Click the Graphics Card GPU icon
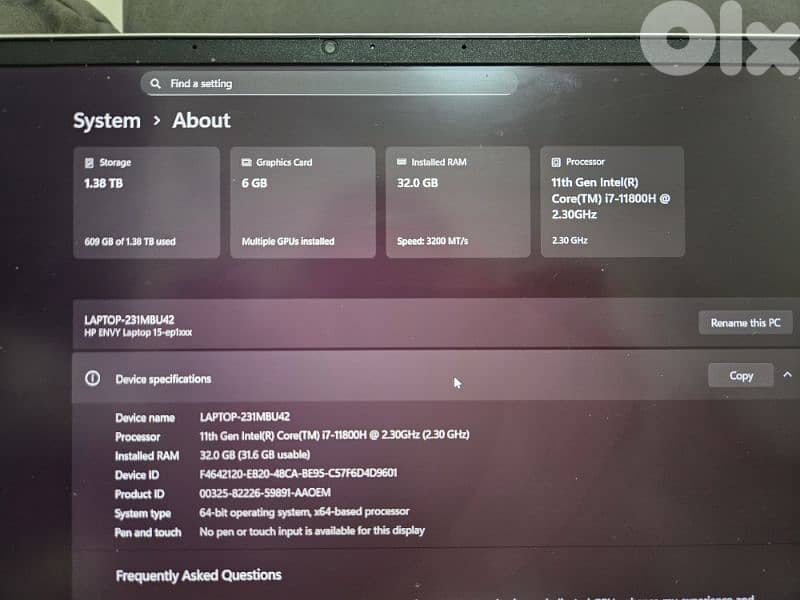The width and height of the screenshot is (800, 600). (246, 161)
